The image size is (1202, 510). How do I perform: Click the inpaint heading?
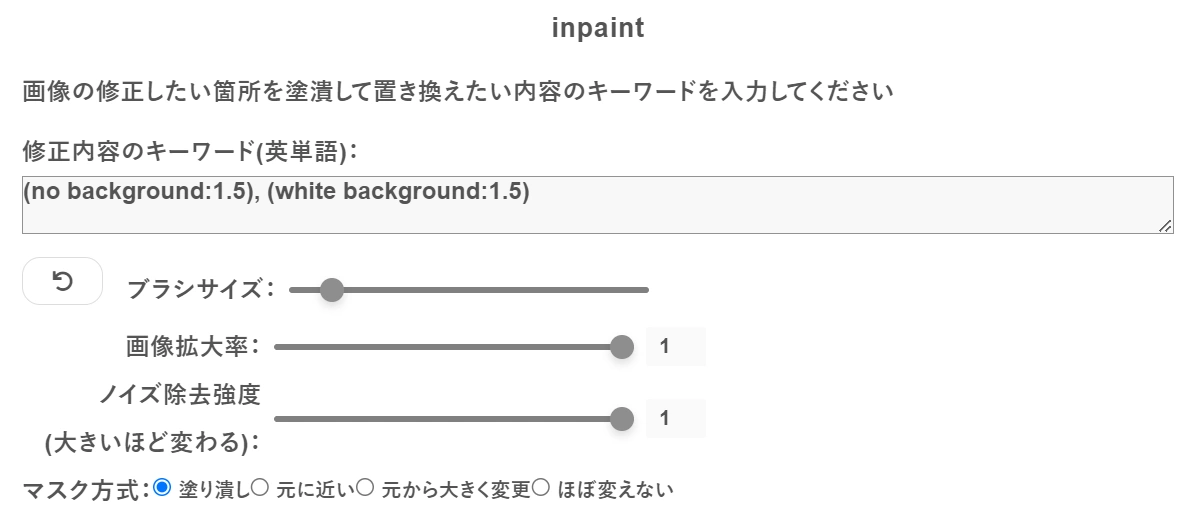point(598,28)
